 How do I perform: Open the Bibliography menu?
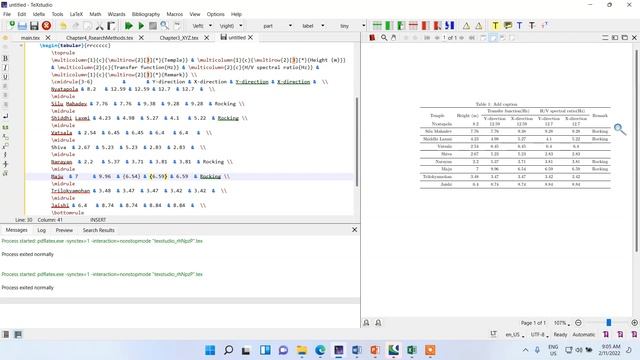pos(146,14)
